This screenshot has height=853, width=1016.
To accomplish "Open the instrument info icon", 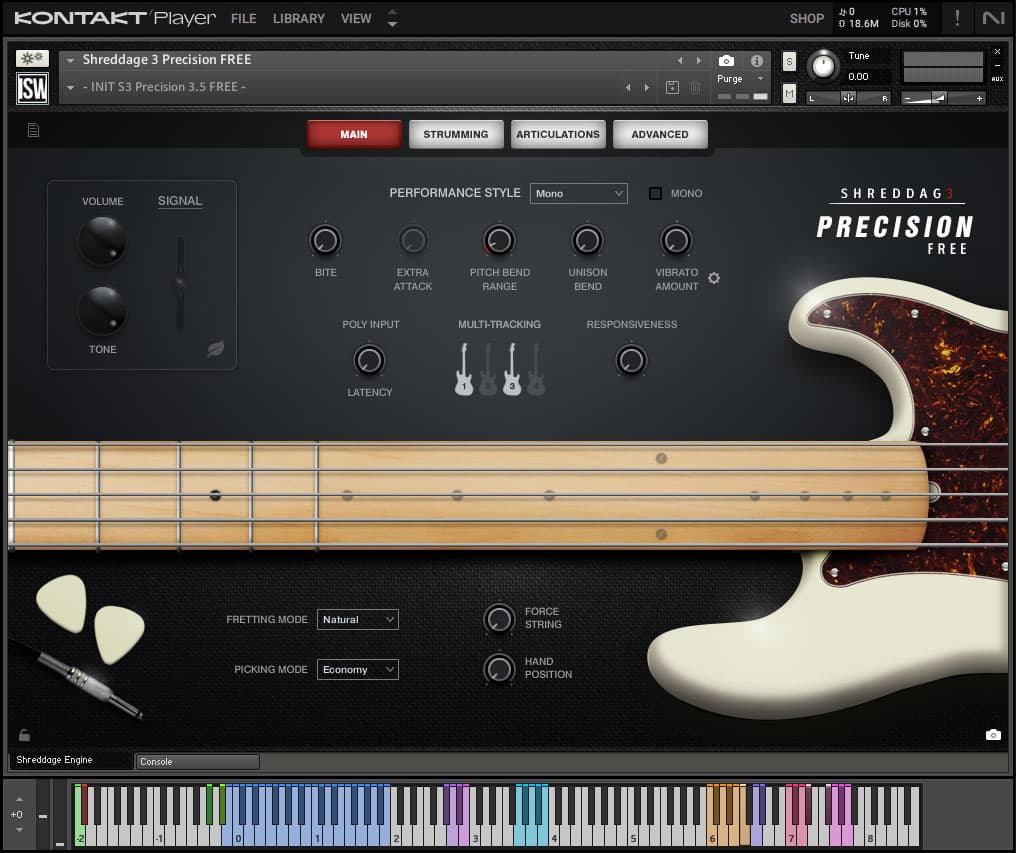I will (756, 61).
